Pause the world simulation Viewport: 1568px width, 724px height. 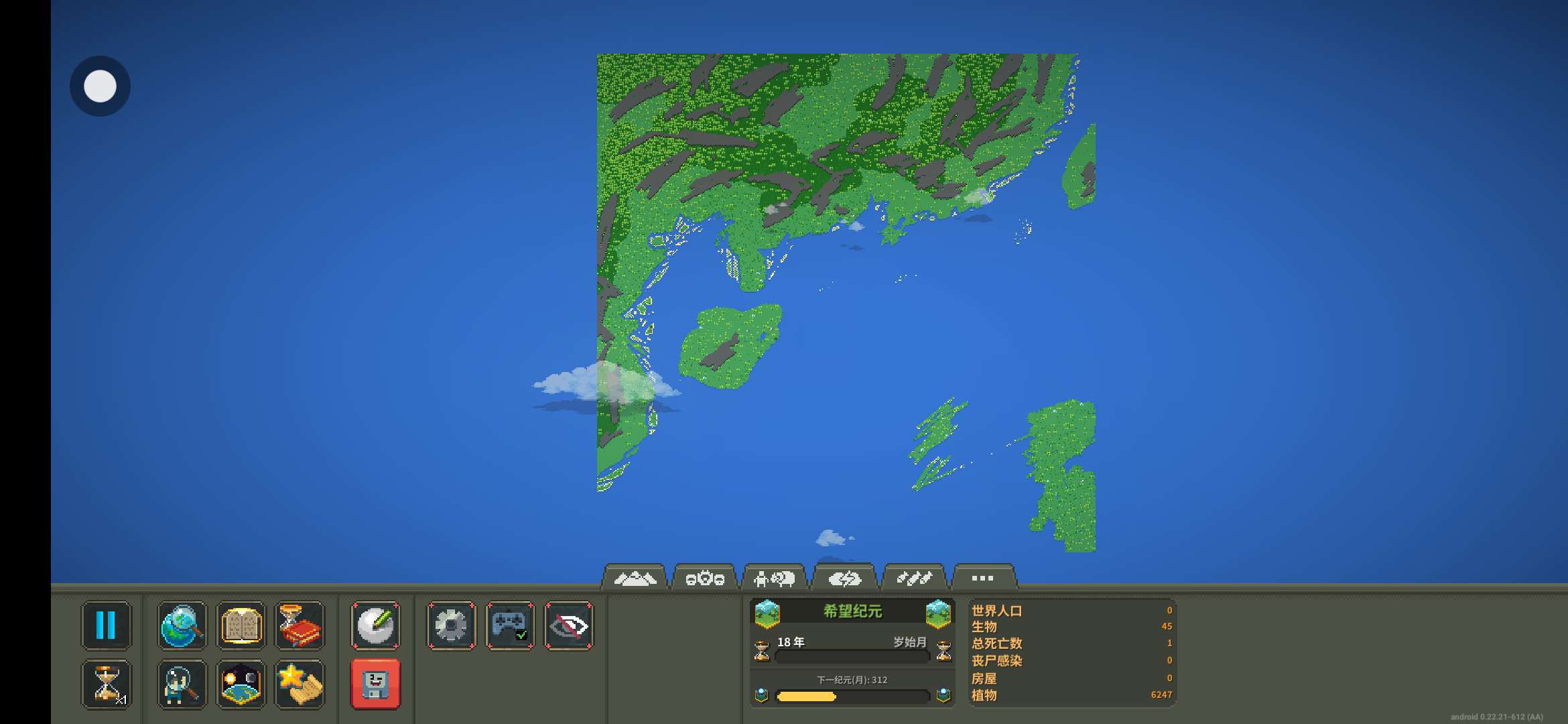(106, 625)
